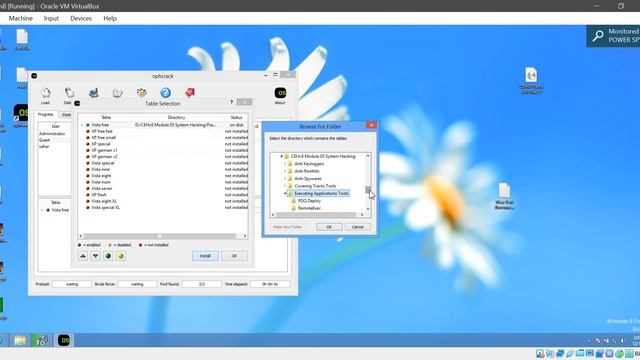
Task: Click OK in the Table Selection dialog
Action: (x=234, y=256)
